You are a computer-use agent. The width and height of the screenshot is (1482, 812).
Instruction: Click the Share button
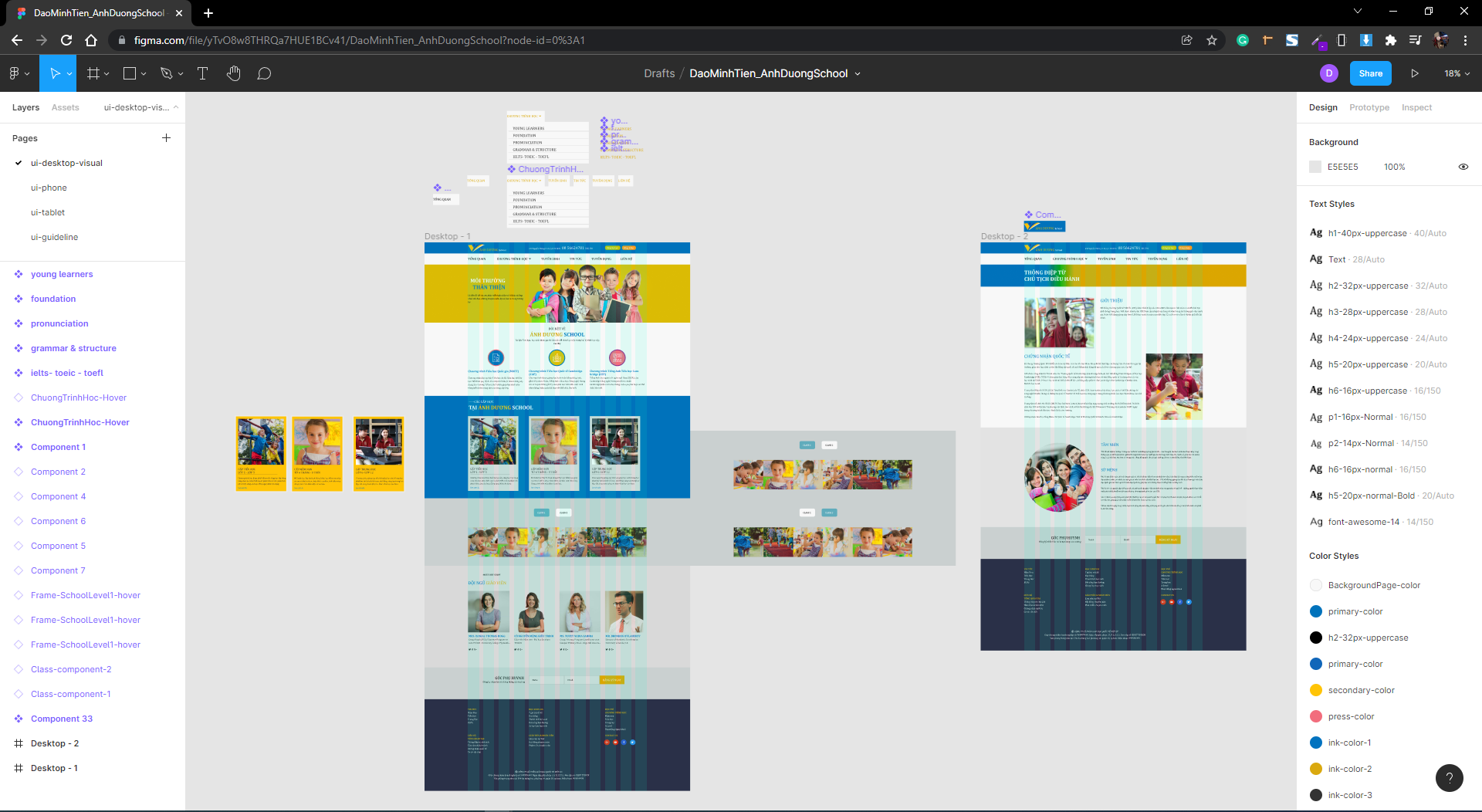point(1370,73)
